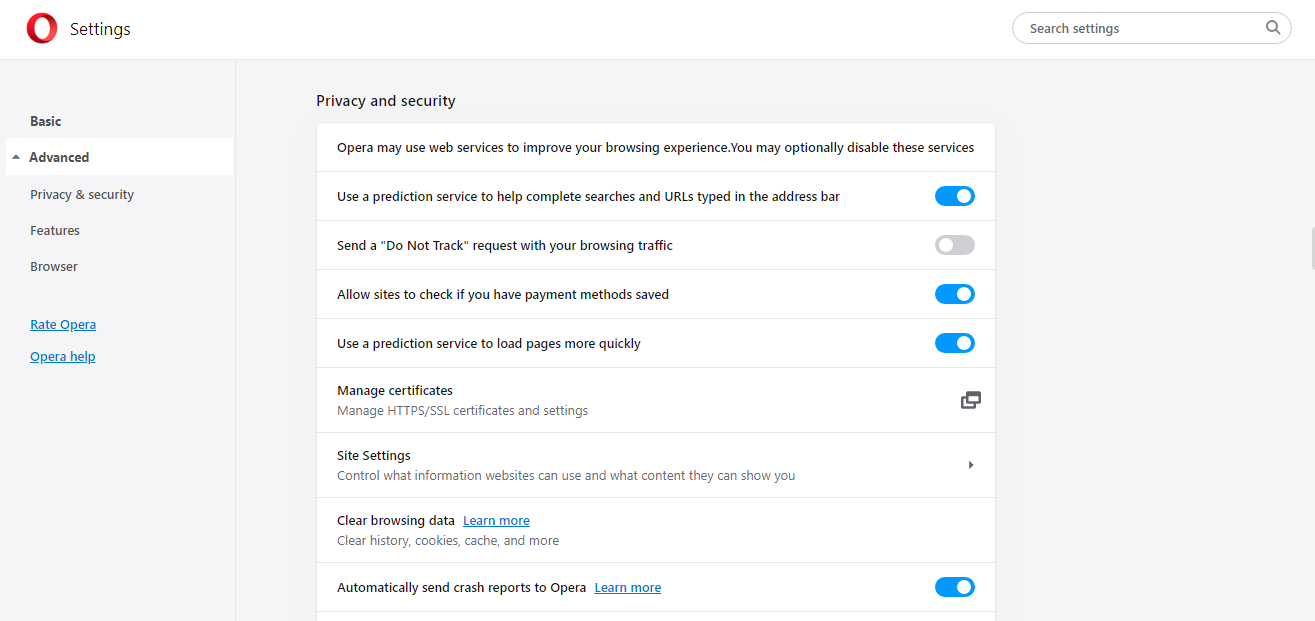Select Privacy & security in sidebar

click(82, 195)
